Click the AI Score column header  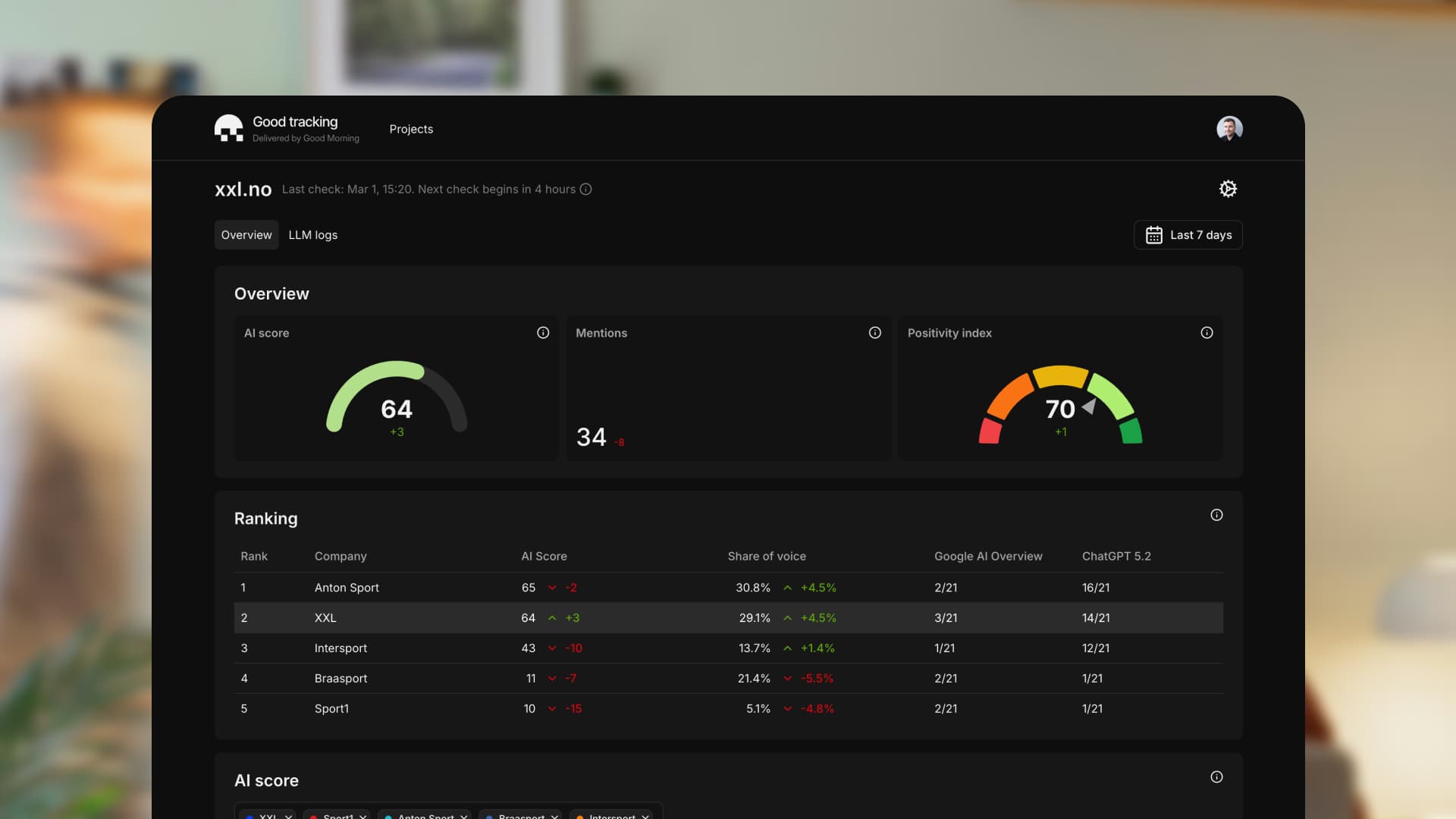544,557
